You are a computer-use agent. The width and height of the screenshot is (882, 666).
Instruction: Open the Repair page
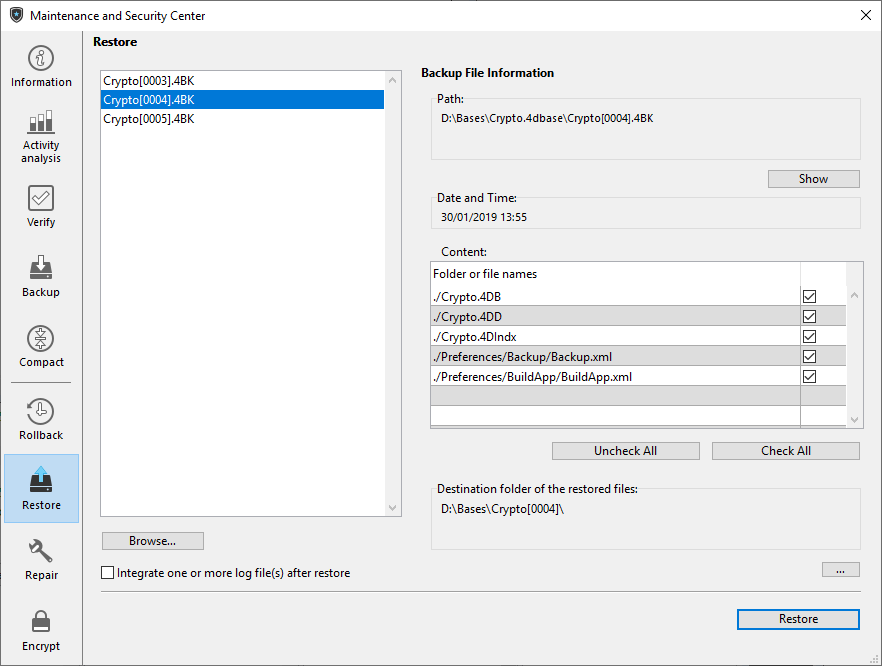point(41,551)
